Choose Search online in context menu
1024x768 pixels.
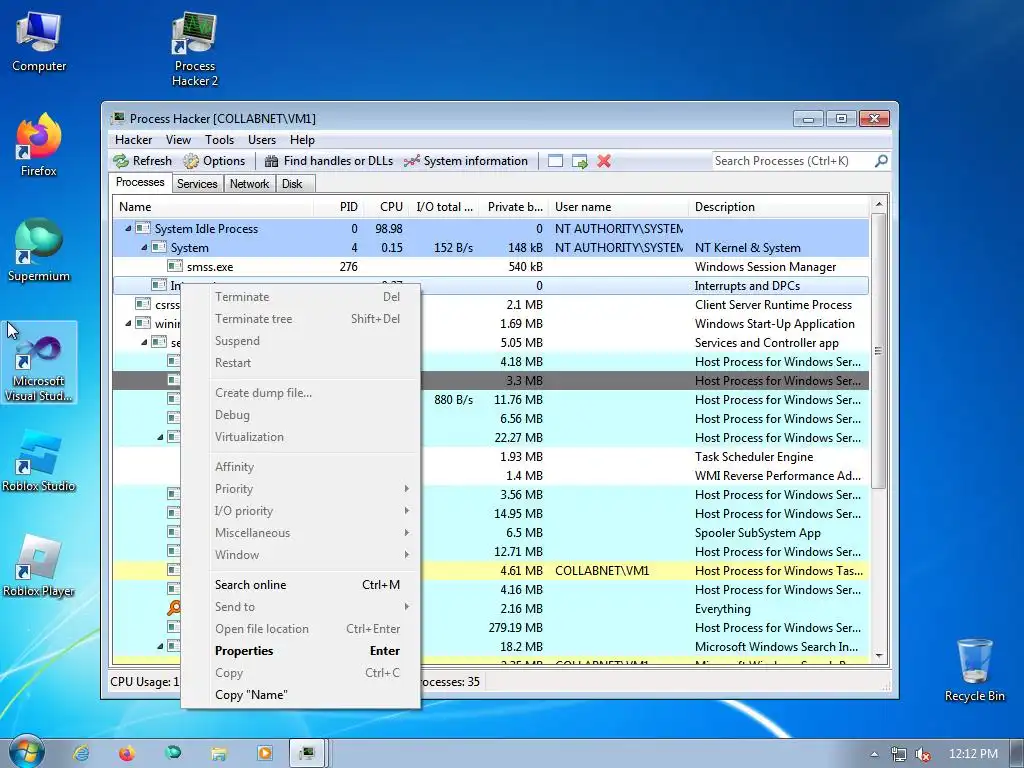313,584
